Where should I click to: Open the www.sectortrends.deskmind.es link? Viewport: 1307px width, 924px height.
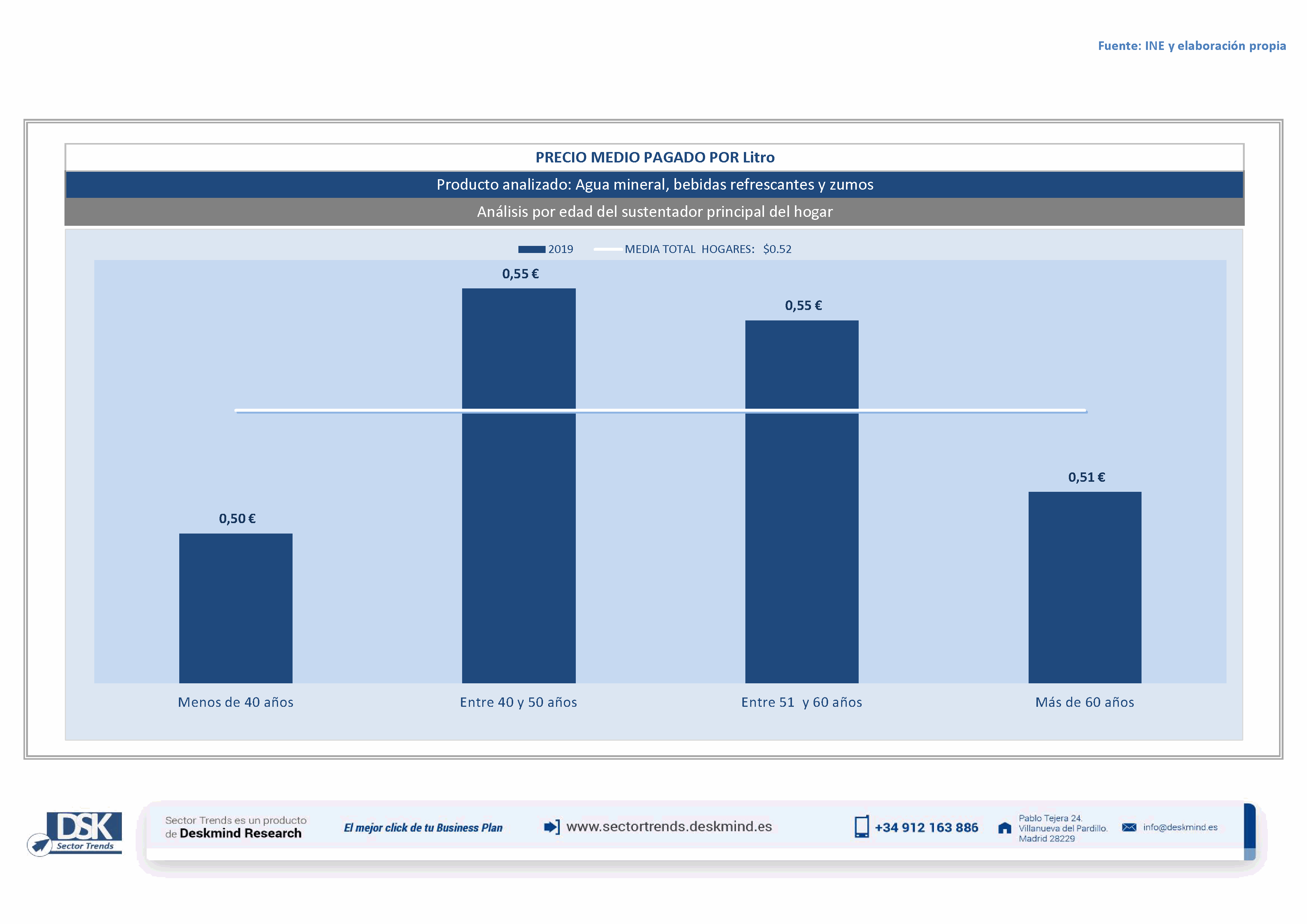coord(669,827)
